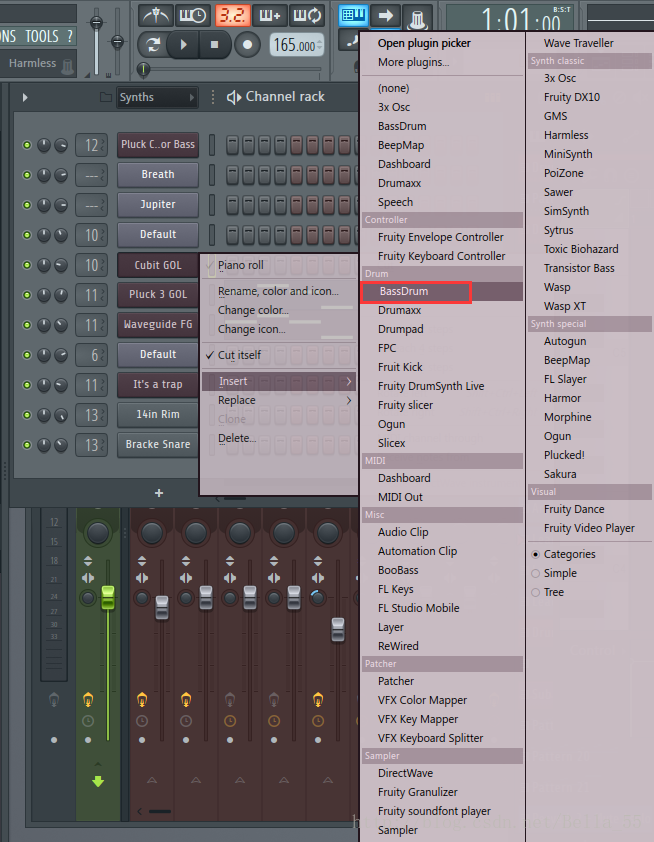Arm recording with the record button

click(247, 45)
